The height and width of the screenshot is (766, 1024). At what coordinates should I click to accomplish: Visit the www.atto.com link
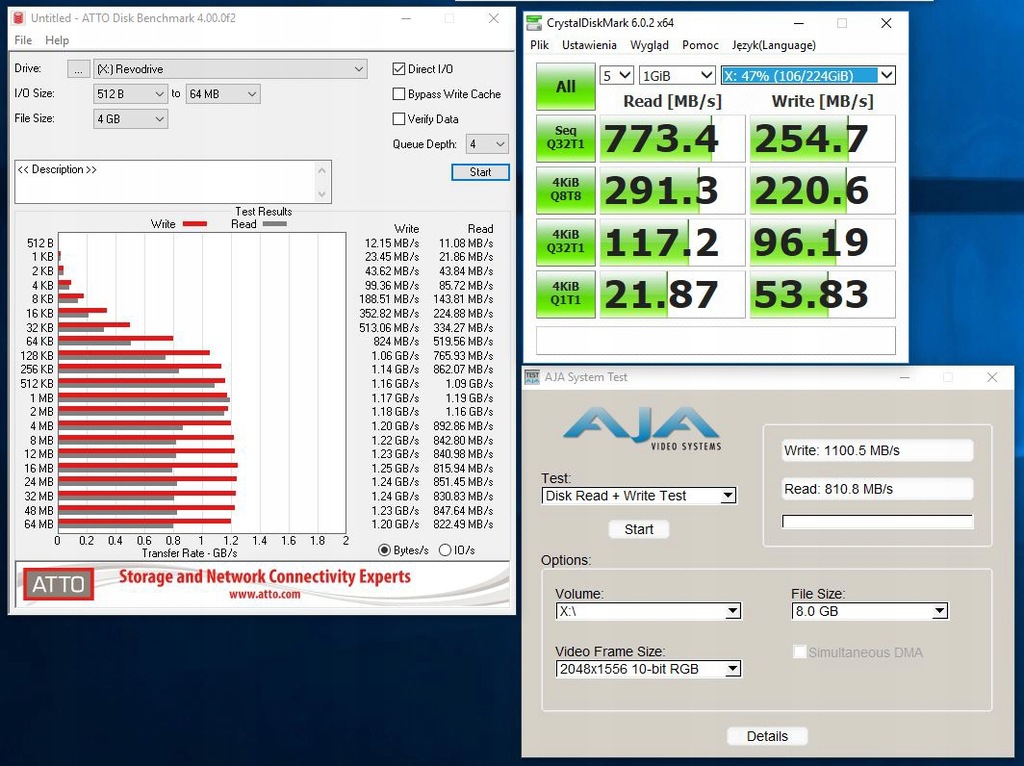pos(264,595)
